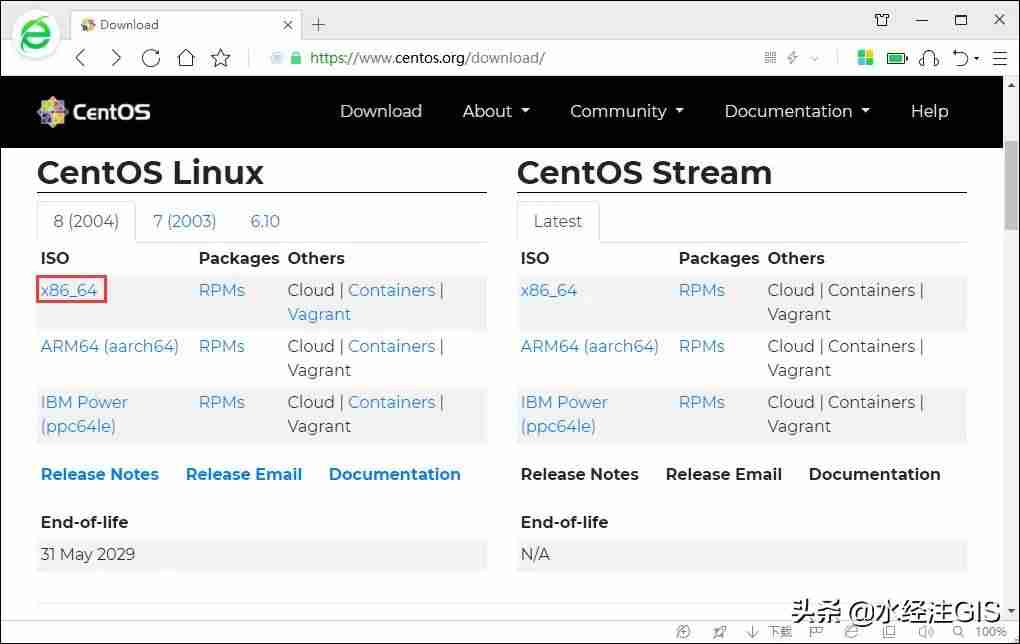Viewport: 1020px width, 644px height.
Task: Open x86_64 ISO under CentOS Stream
Action: pyautogui.click(x=548, y=290)
